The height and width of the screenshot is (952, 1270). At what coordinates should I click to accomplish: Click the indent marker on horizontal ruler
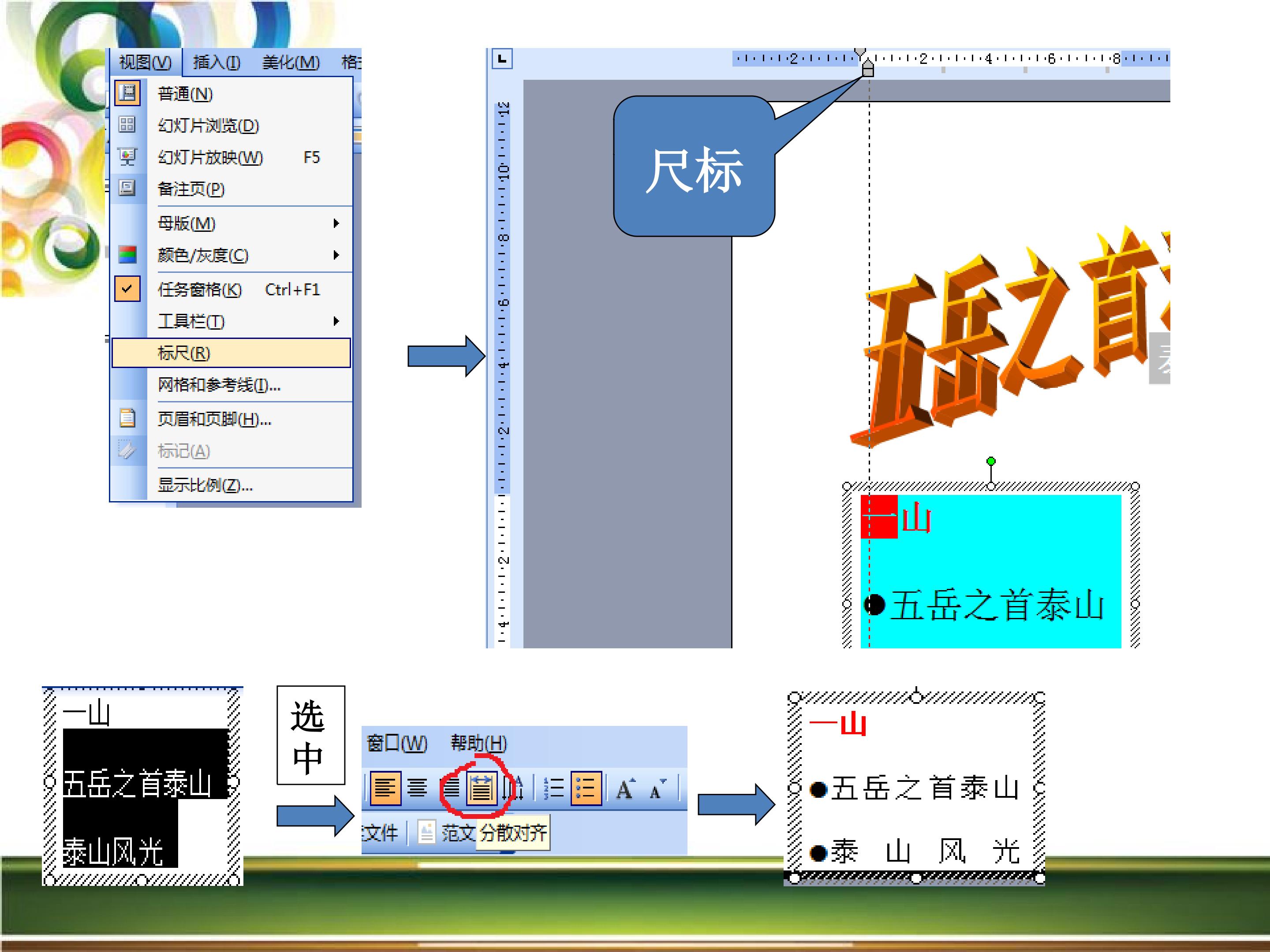tap(868, 66)
